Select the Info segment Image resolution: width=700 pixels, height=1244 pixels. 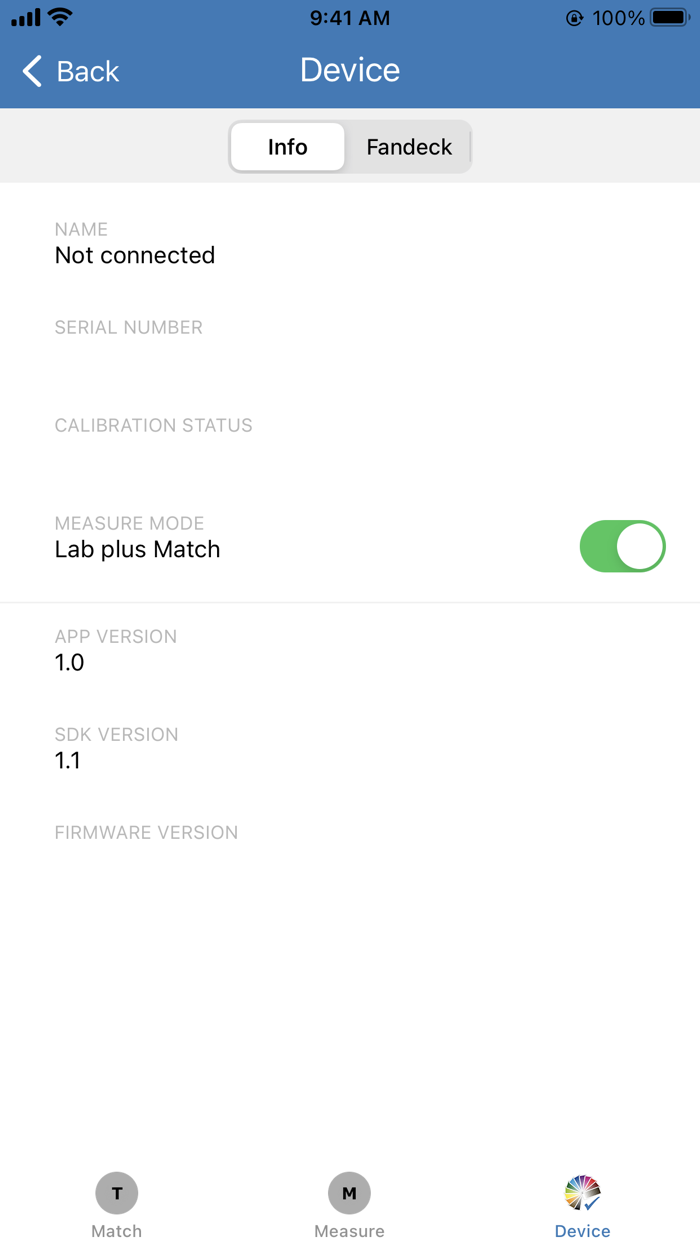pyautogui.click(x=288, y=147)
